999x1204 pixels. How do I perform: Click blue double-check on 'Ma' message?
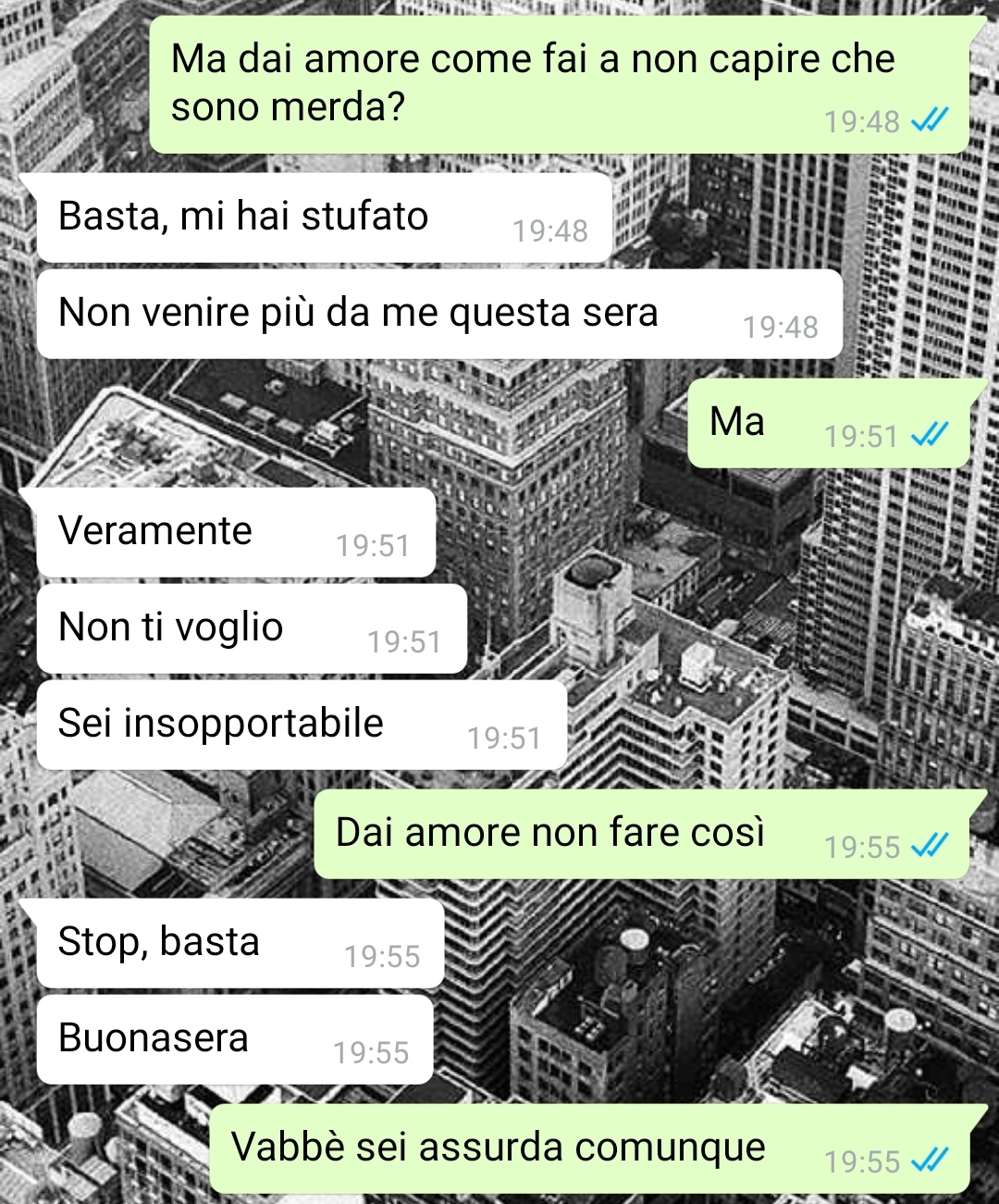(x=930, y=435)
